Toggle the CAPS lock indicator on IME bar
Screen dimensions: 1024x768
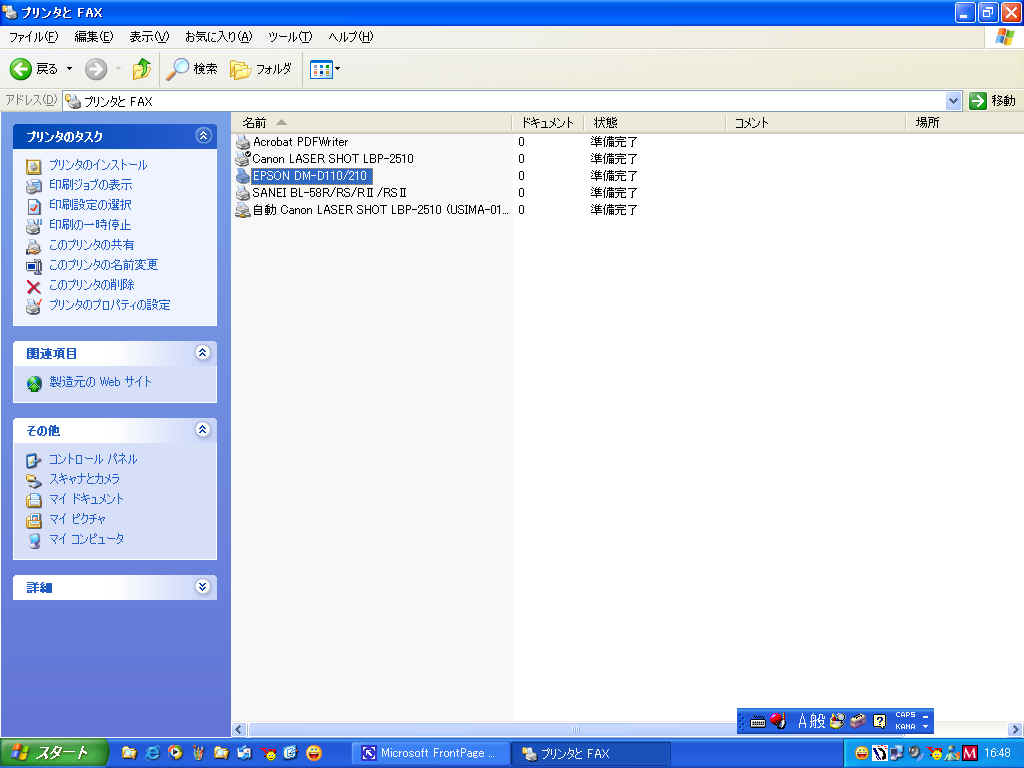click(905, 715)
